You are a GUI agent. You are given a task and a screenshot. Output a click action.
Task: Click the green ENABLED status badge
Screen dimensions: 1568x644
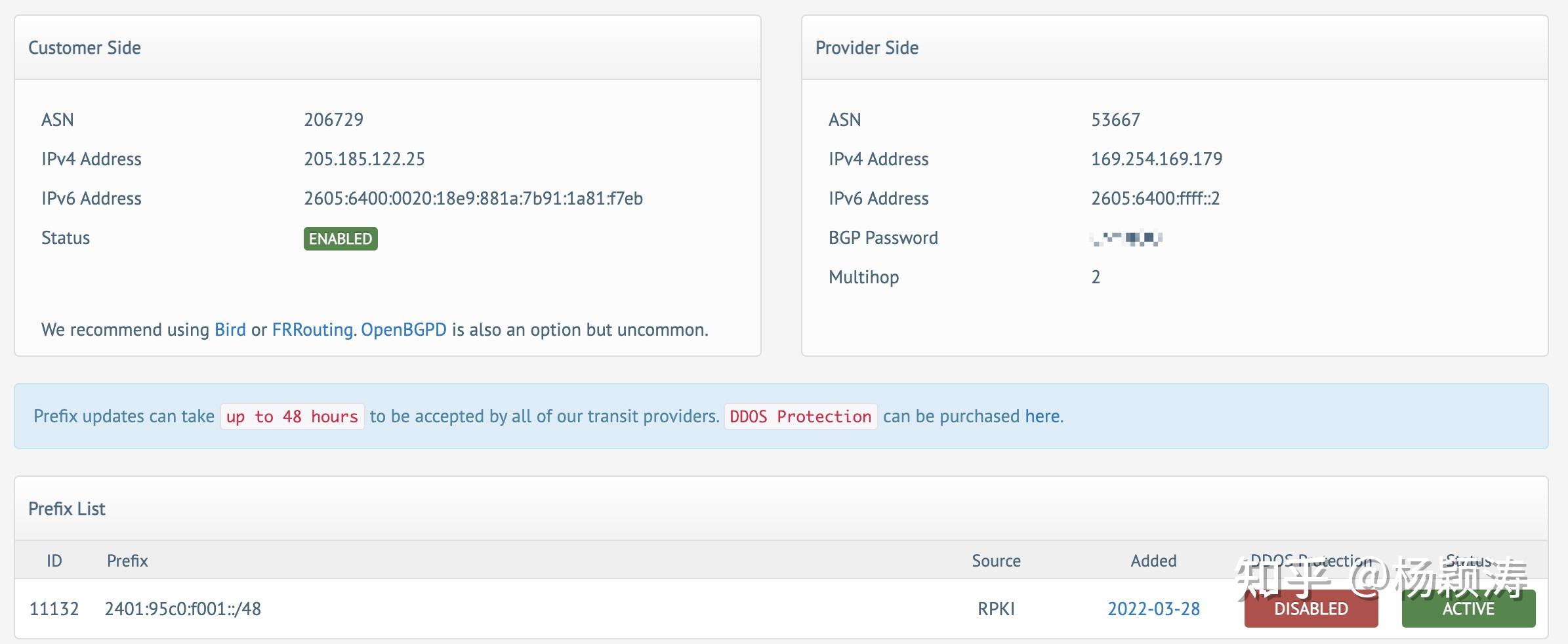coord(340,239)
